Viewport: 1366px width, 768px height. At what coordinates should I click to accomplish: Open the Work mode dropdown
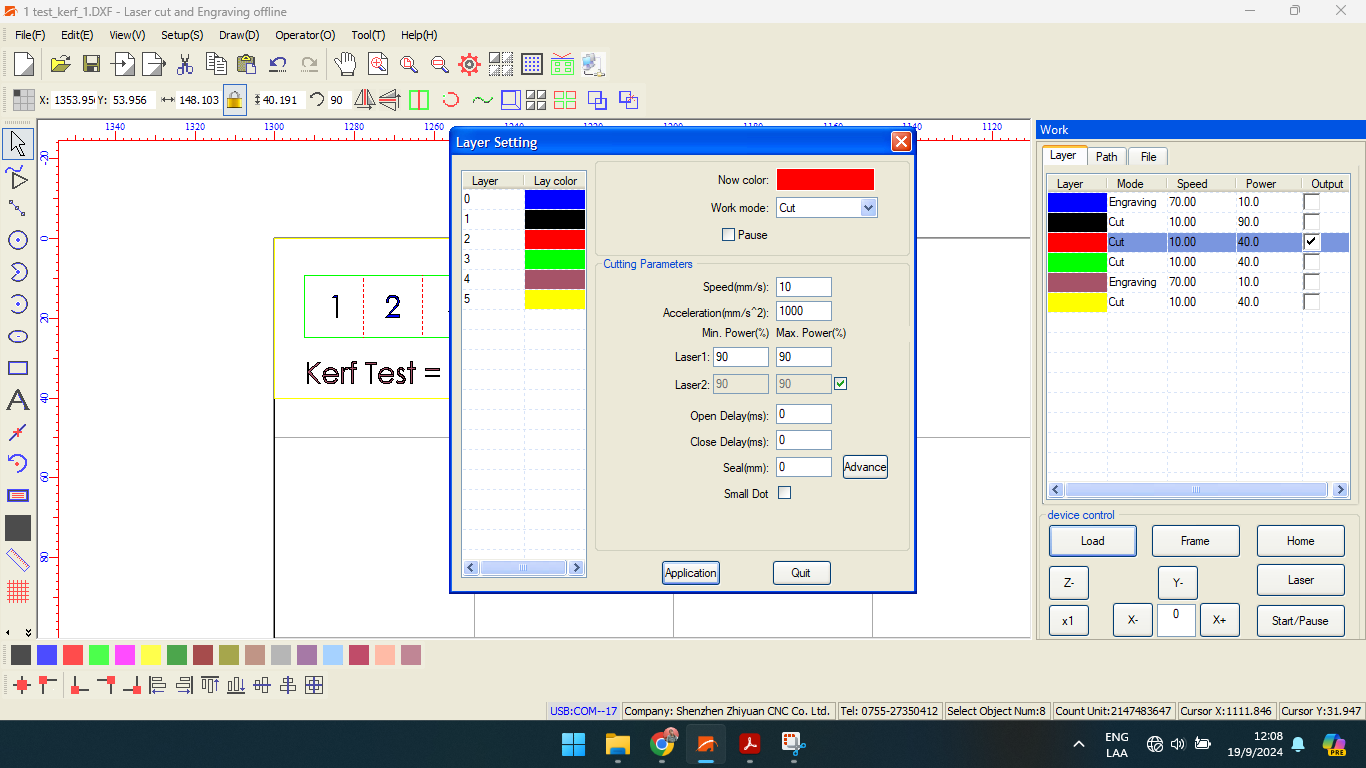(x=868, y=208)
